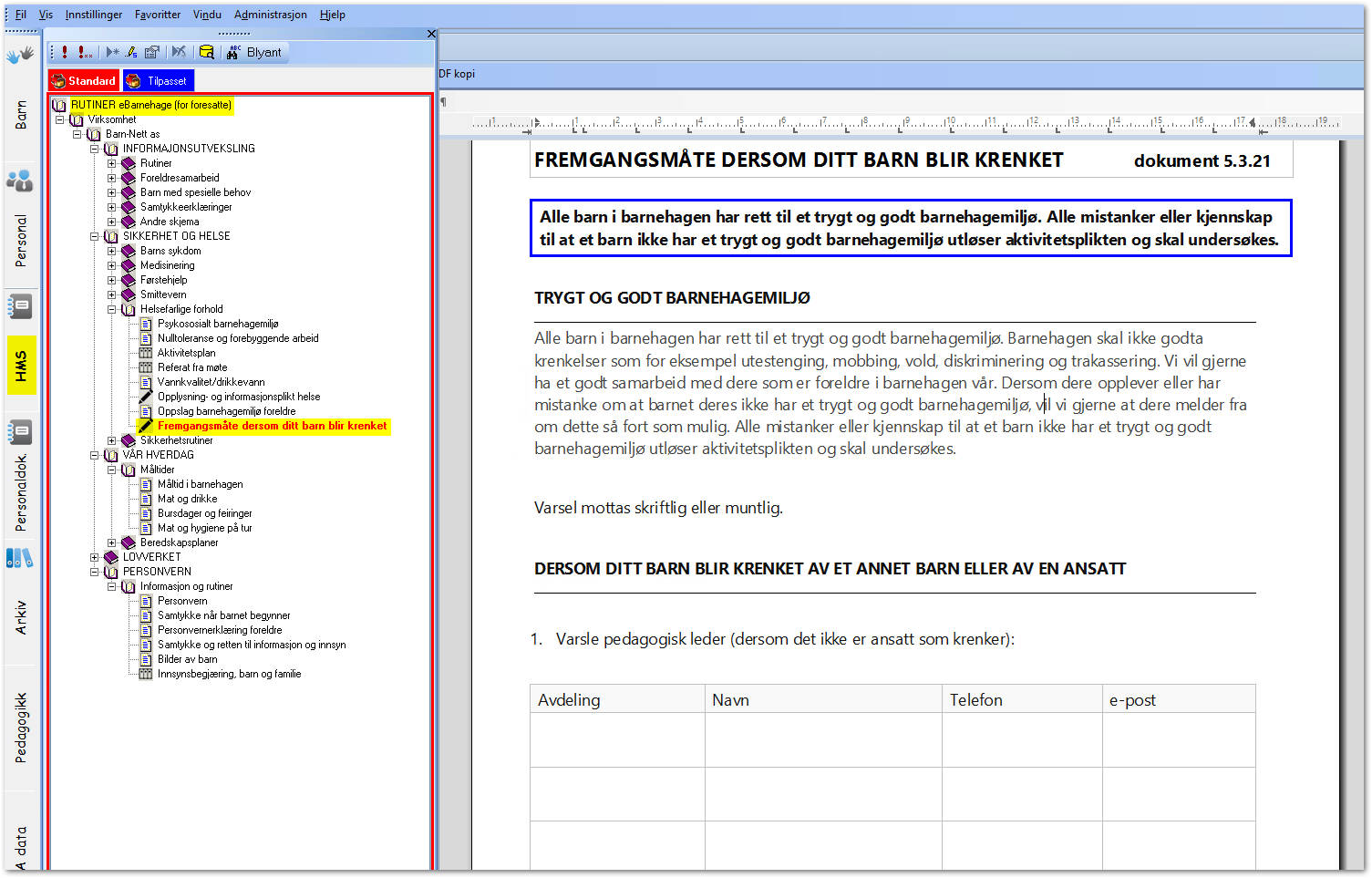Click the purple book icon beside Rutiner
The image size is (1372, 878).
coord(129,163)
